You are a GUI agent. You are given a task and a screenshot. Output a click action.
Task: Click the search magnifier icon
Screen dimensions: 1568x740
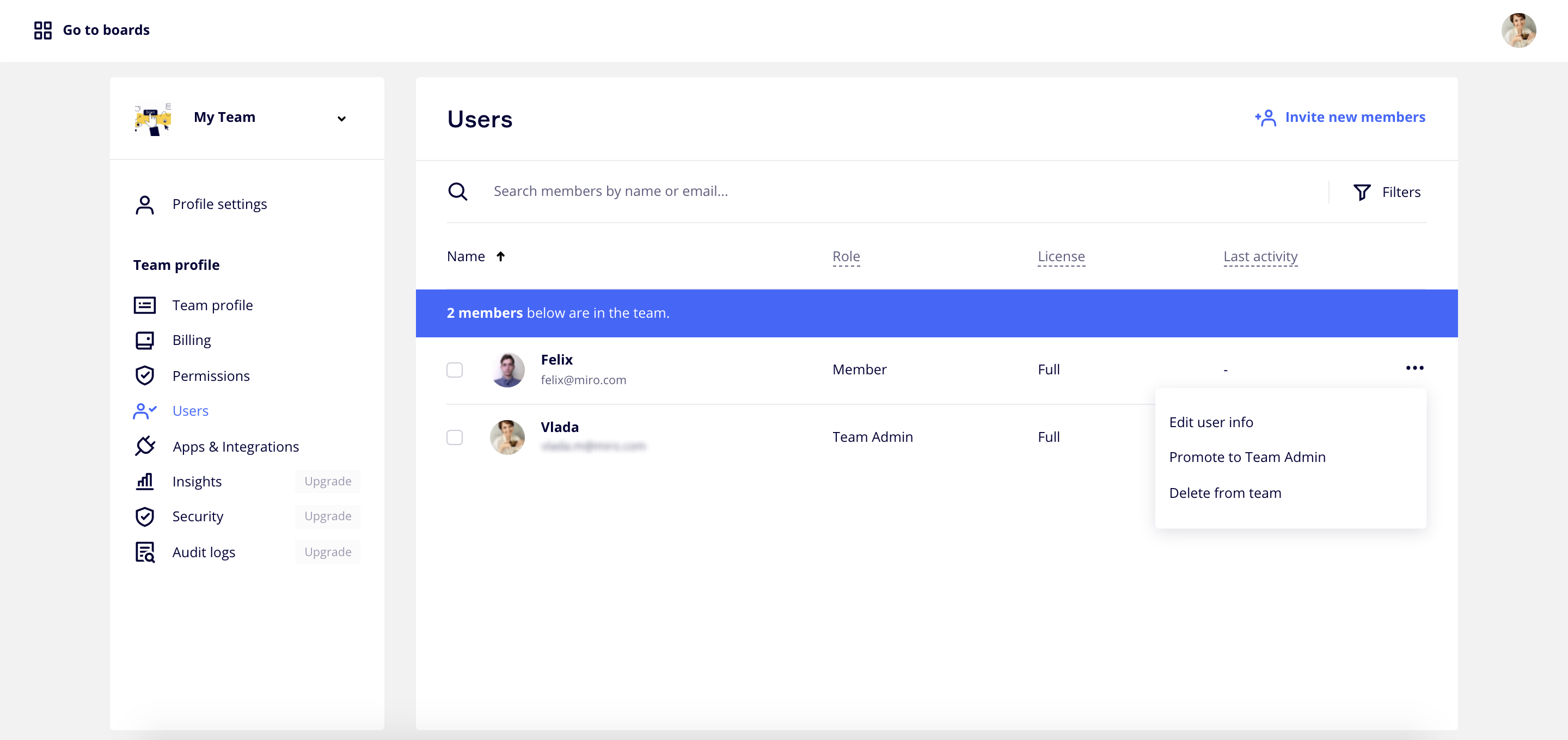point(457,191)
